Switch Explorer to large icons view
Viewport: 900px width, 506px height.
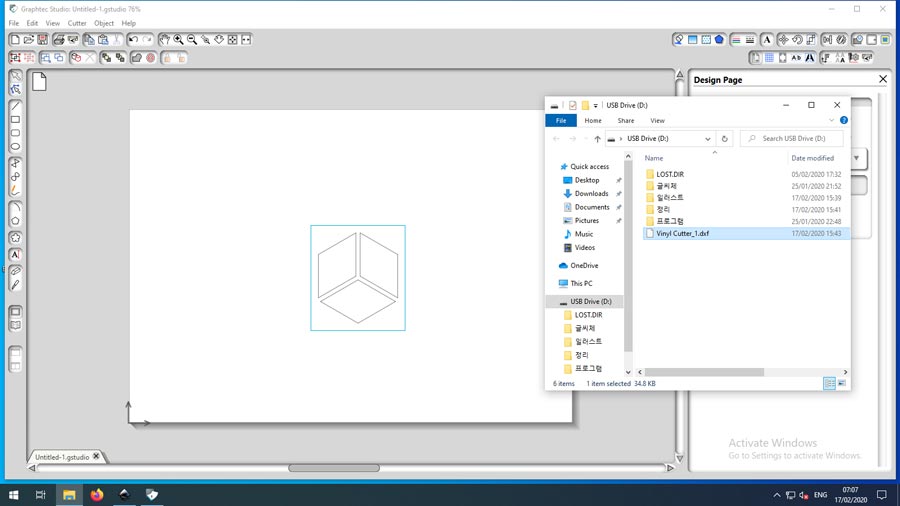tap(842, 383)
